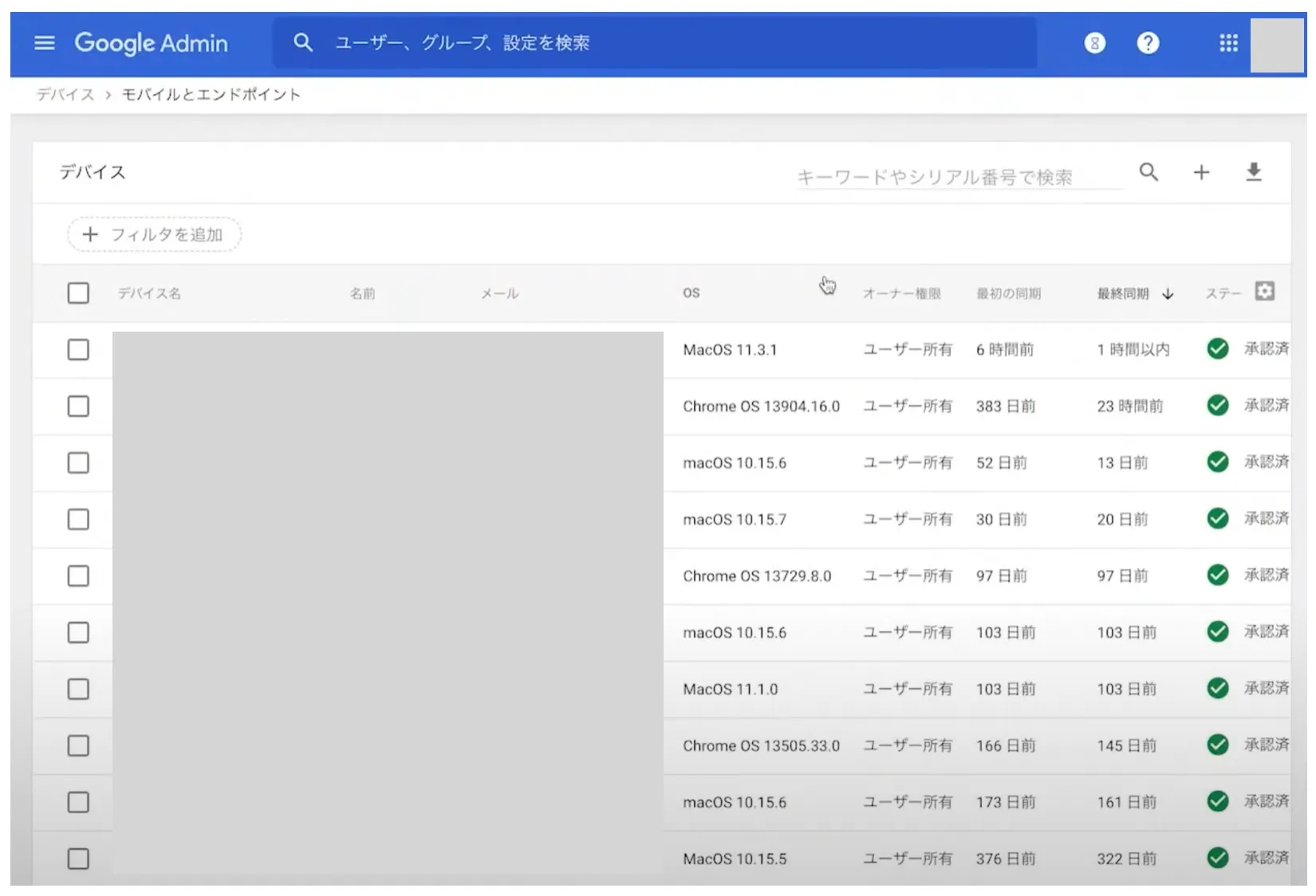Focus the ユーザー、グループ、設定を検索 search box
1316x896 pixels.
tap(654, 43)
